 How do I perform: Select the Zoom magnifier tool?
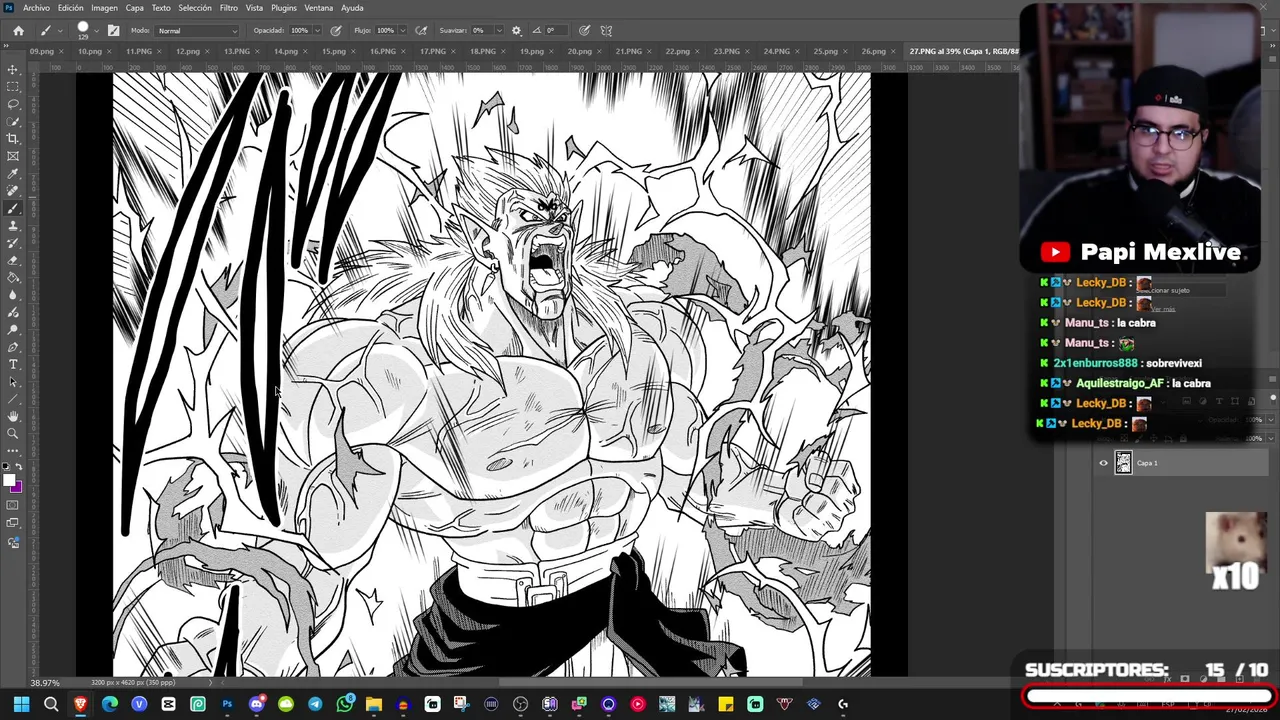(x=13, y=433)
